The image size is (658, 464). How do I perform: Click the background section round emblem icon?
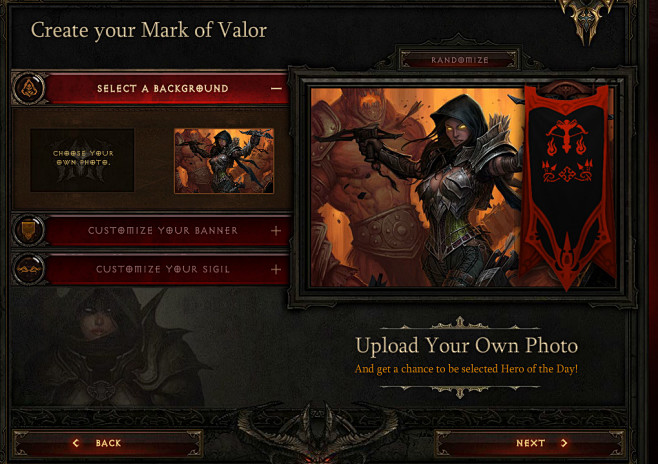pyautogui.click(x=29, y=89)
